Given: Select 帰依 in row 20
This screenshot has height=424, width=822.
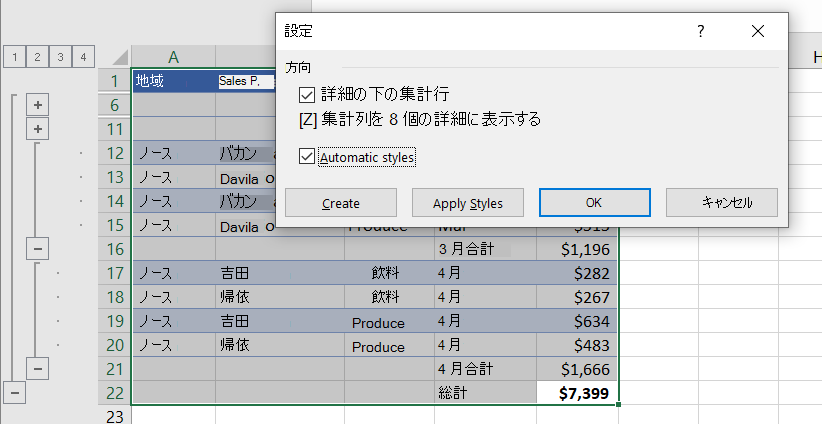Looking at the screenshot, I should pyautogui.click(x=280, y=345).
